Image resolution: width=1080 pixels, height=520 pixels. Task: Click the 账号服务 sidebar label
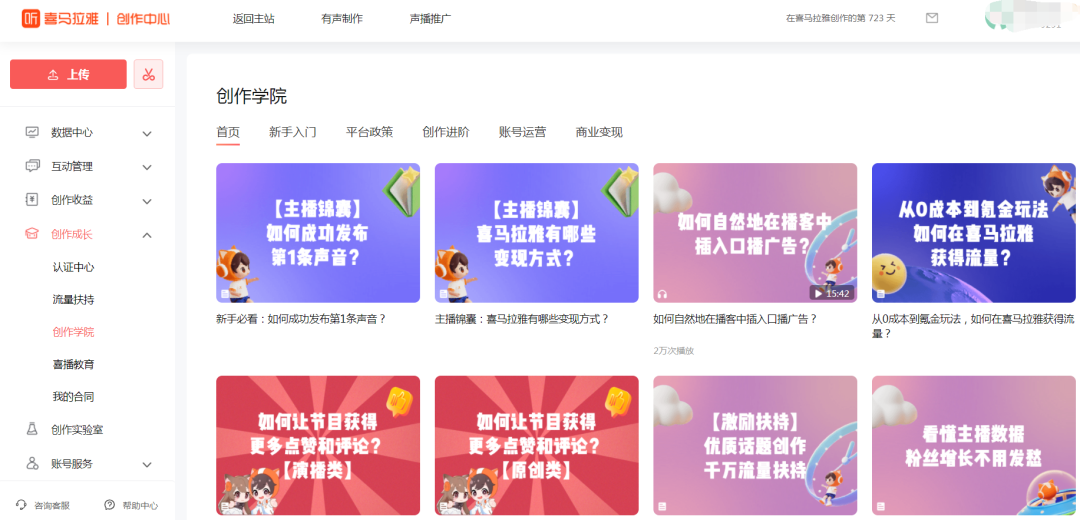click(72, 464)
